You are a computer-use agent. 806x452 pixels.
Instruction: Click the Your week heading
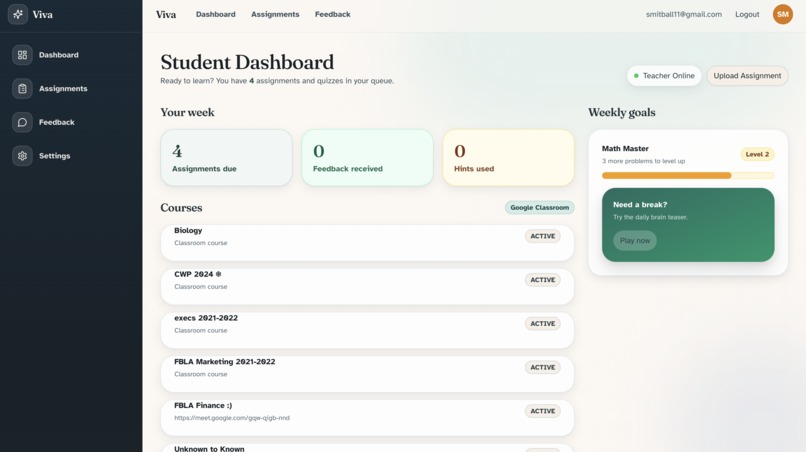pos(187,112)
